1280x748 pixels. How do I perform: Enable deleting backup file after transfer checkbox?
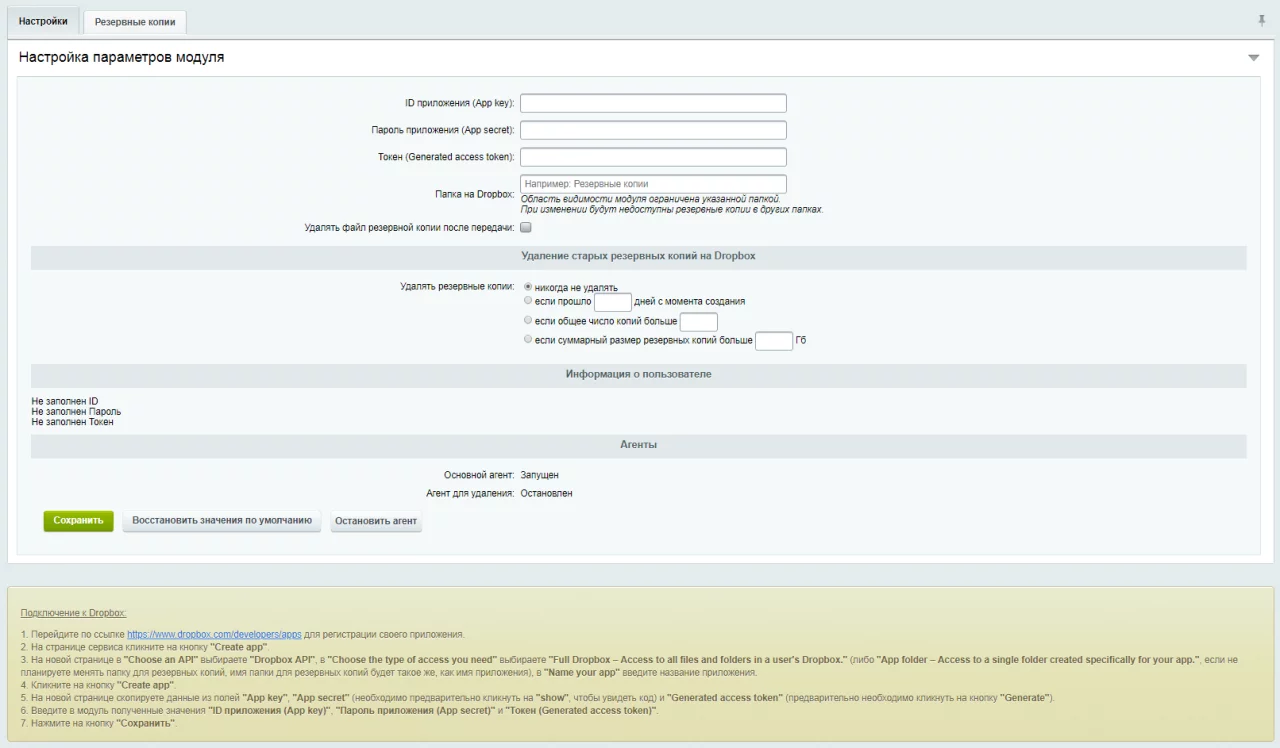click(526, 228)
